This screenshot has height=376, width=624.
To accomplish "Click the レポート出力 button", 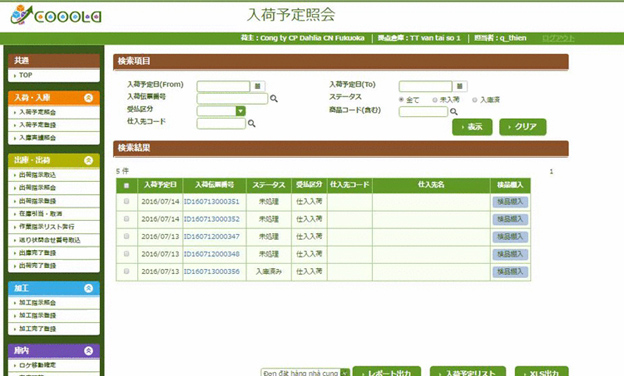I will coord(386,372).
